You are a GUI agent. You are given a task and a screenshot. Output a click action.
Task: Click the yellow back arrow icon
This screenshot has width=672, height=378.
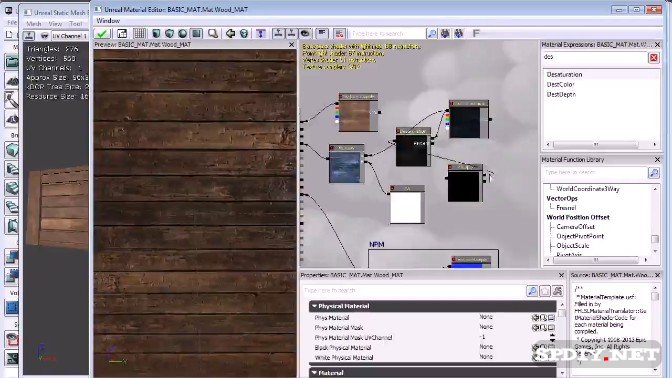230,33
